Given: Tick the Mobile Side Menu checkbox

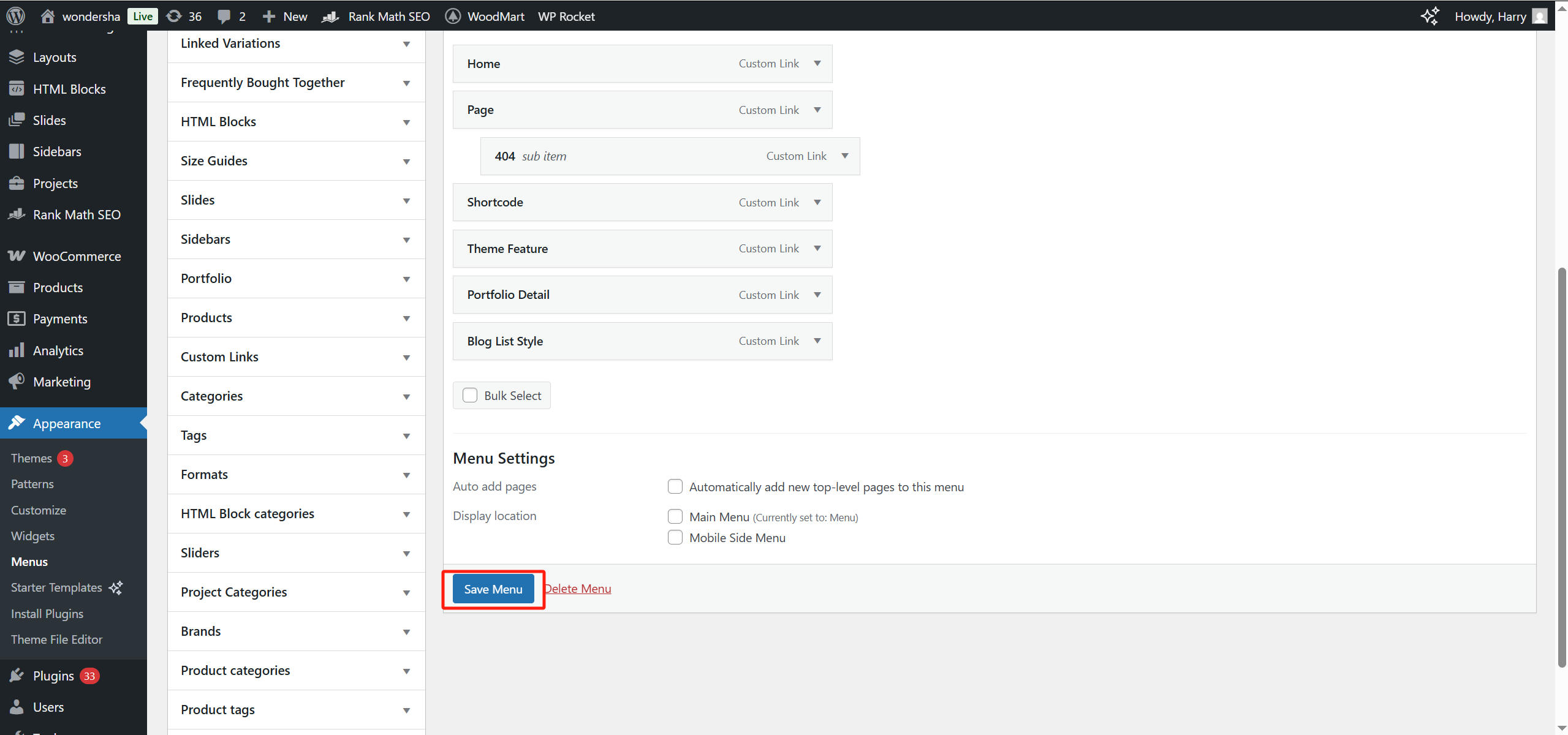Looking at the screenshot, I should coord(675,537).
